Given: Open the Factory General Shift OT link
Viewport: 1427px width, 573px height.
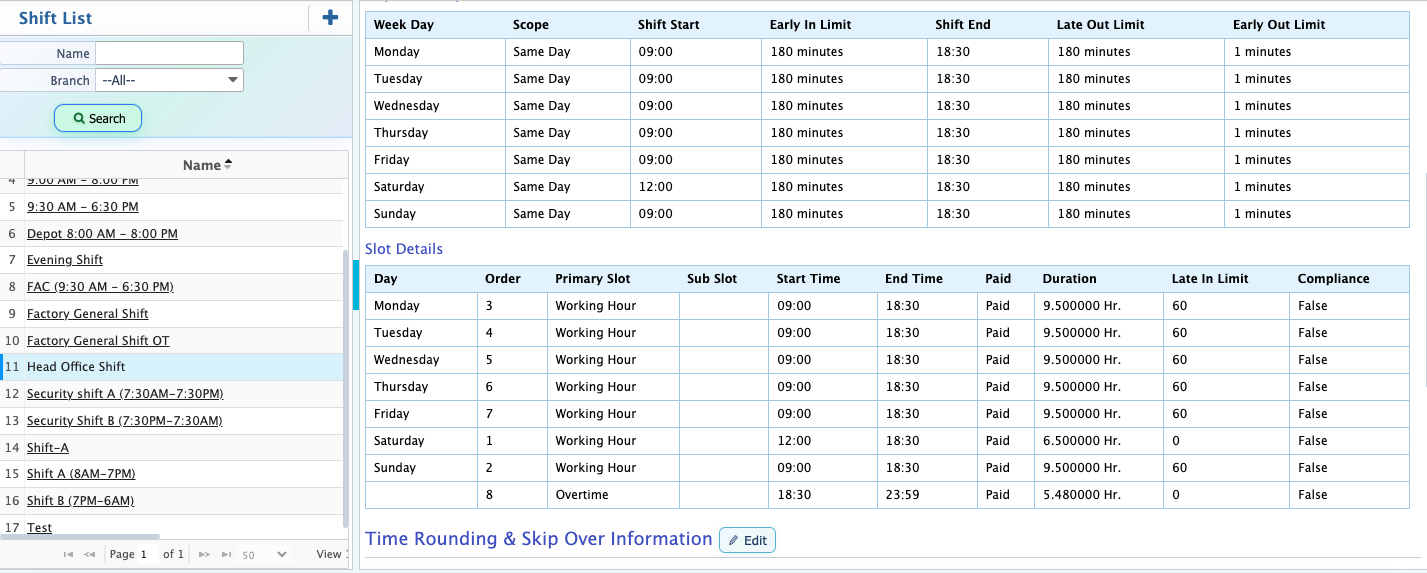Looking at the screenshot, I should (x=98, y=341).
